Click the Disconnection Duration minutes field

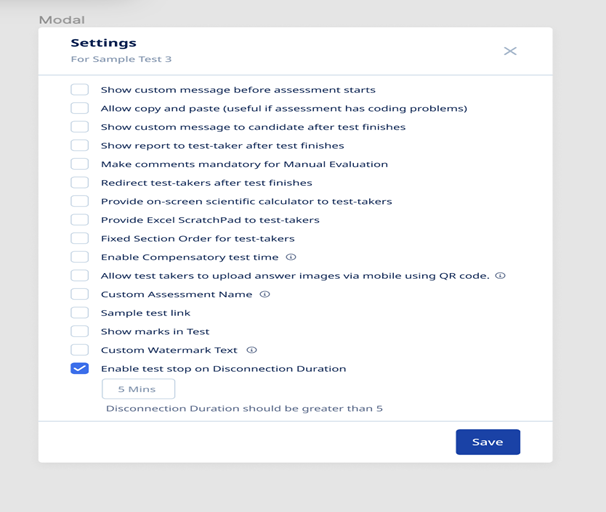[138, 389]
